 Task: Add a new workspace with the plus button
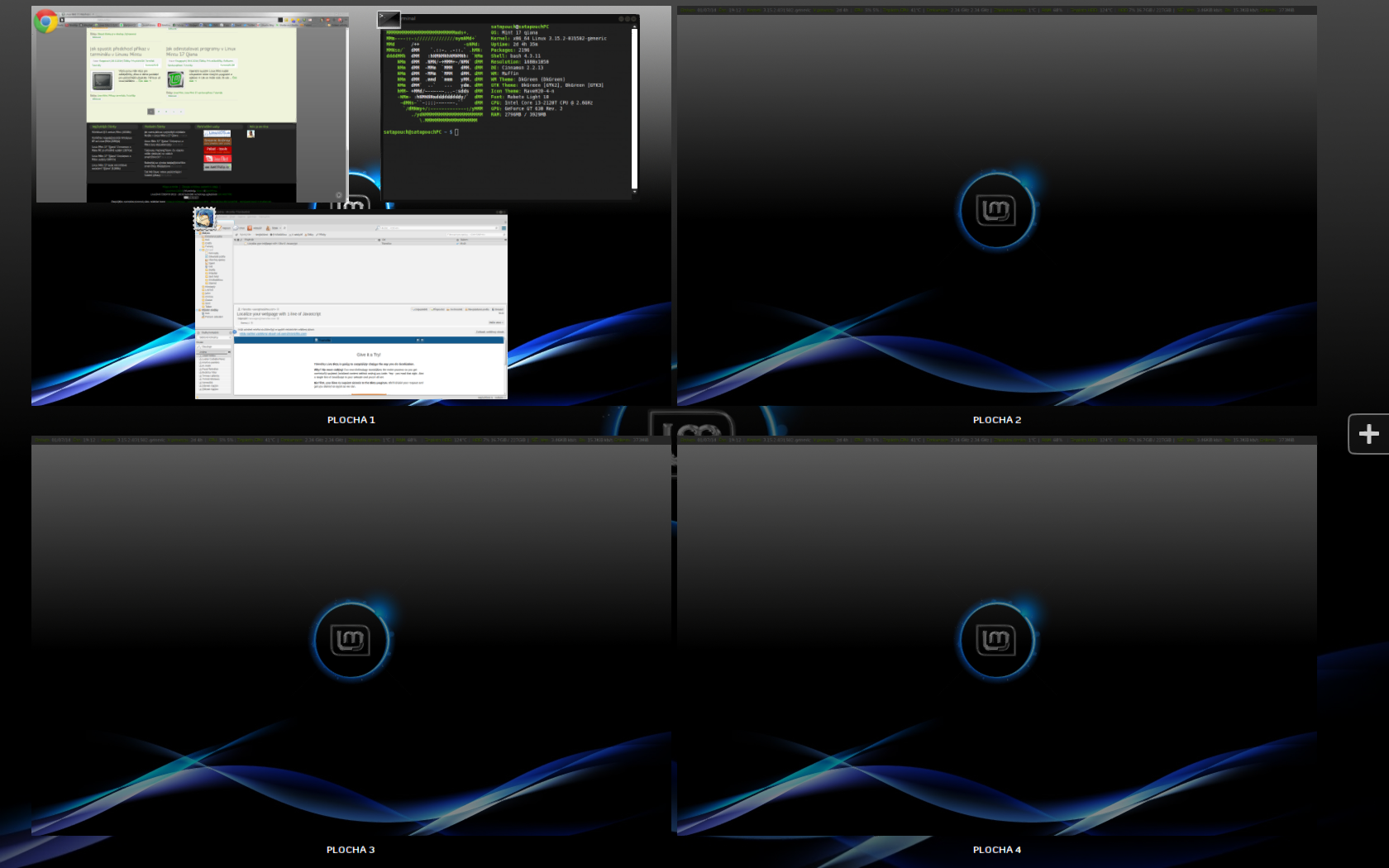[x=1368, y=434]
